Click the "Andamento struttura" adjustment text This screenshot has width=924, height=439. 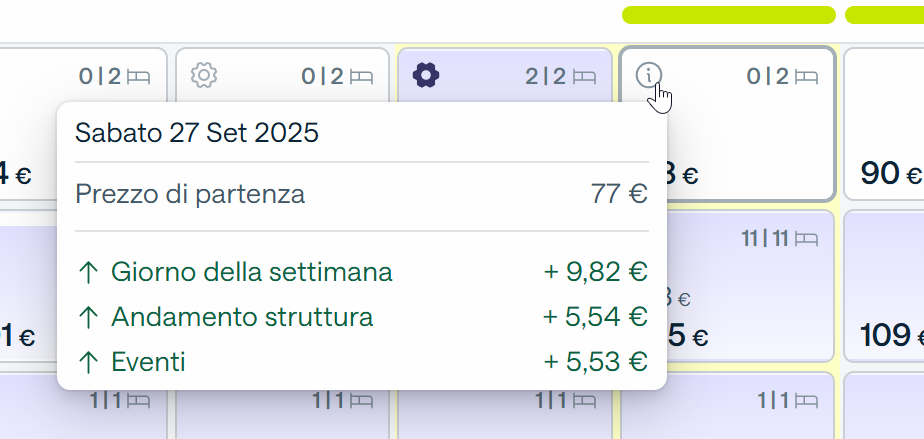pos(242,318)
